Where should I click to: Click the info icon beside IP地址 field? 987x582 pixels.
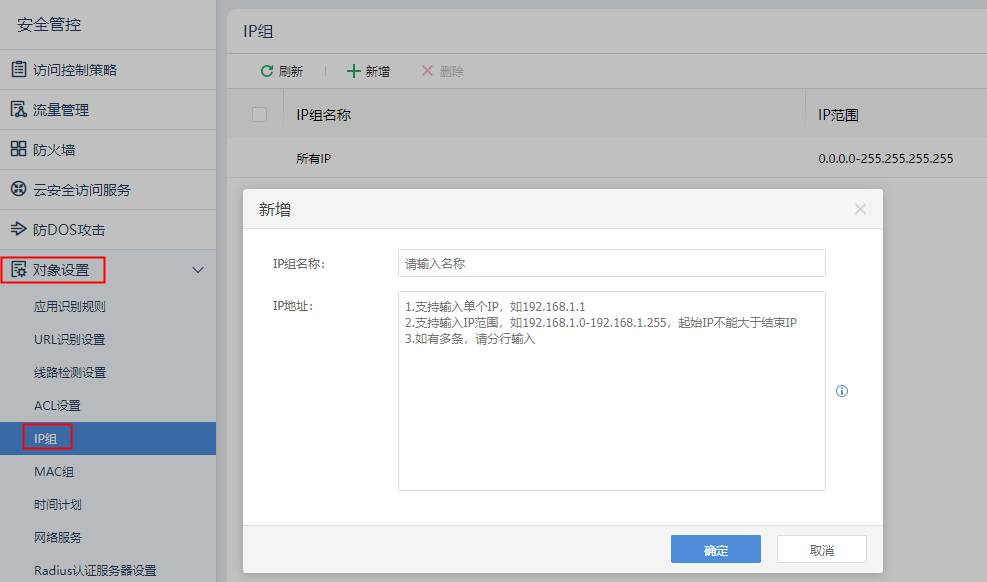coord(841,391)
